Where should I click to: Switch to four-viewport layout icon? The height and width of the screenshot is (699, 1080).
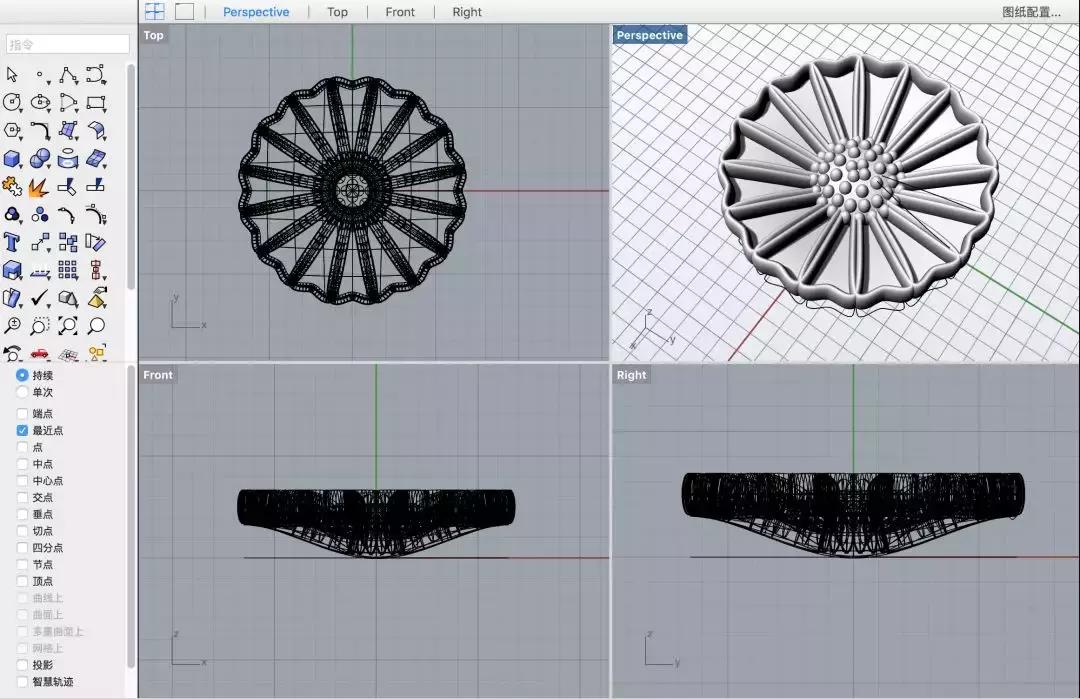(154, 12)
